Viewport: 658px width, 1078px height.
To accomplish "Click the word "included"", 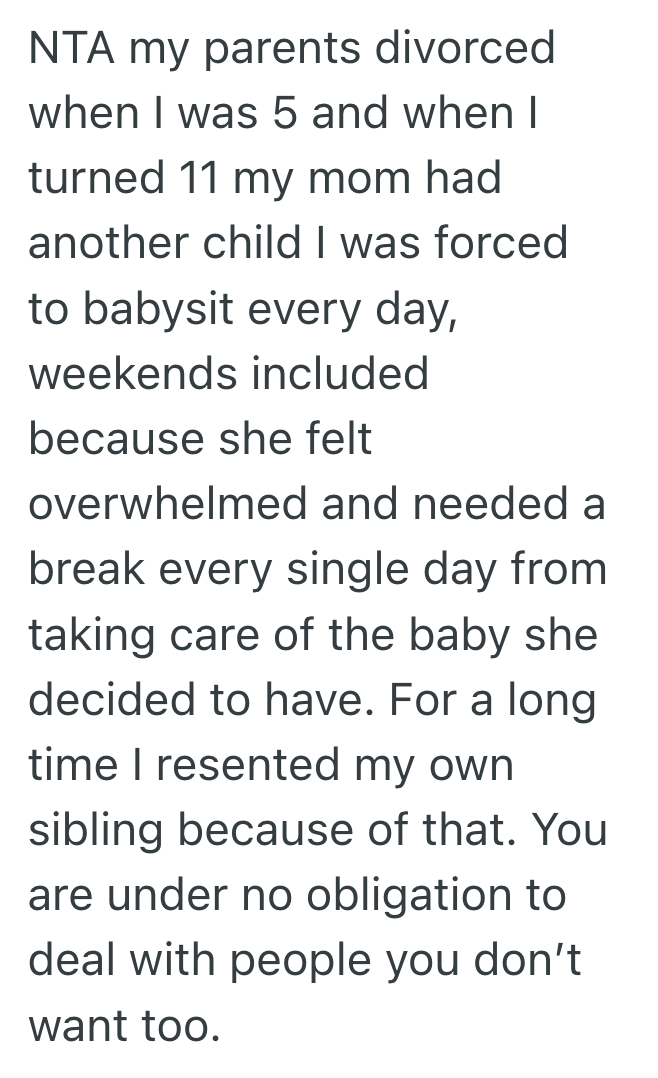I will pos(339,374).
